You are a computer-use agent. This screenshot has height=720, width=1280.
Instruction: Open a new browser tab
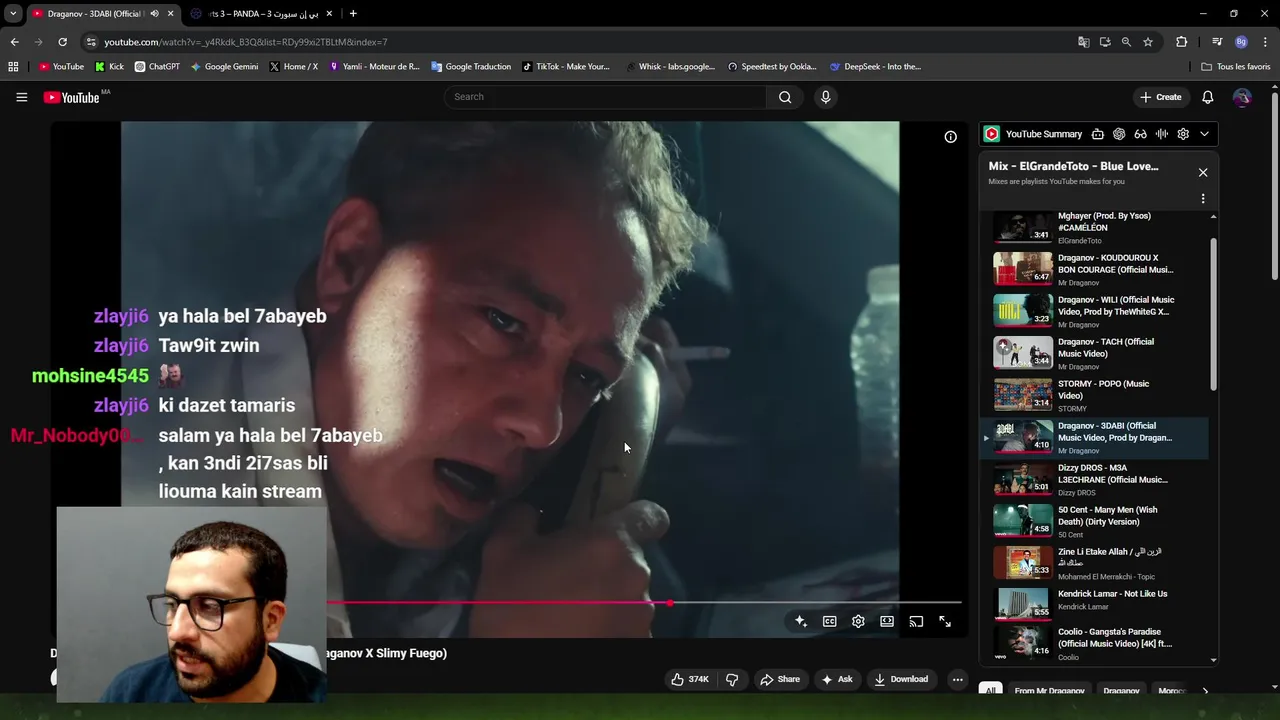pyautogui.click(x=353, y=14)
